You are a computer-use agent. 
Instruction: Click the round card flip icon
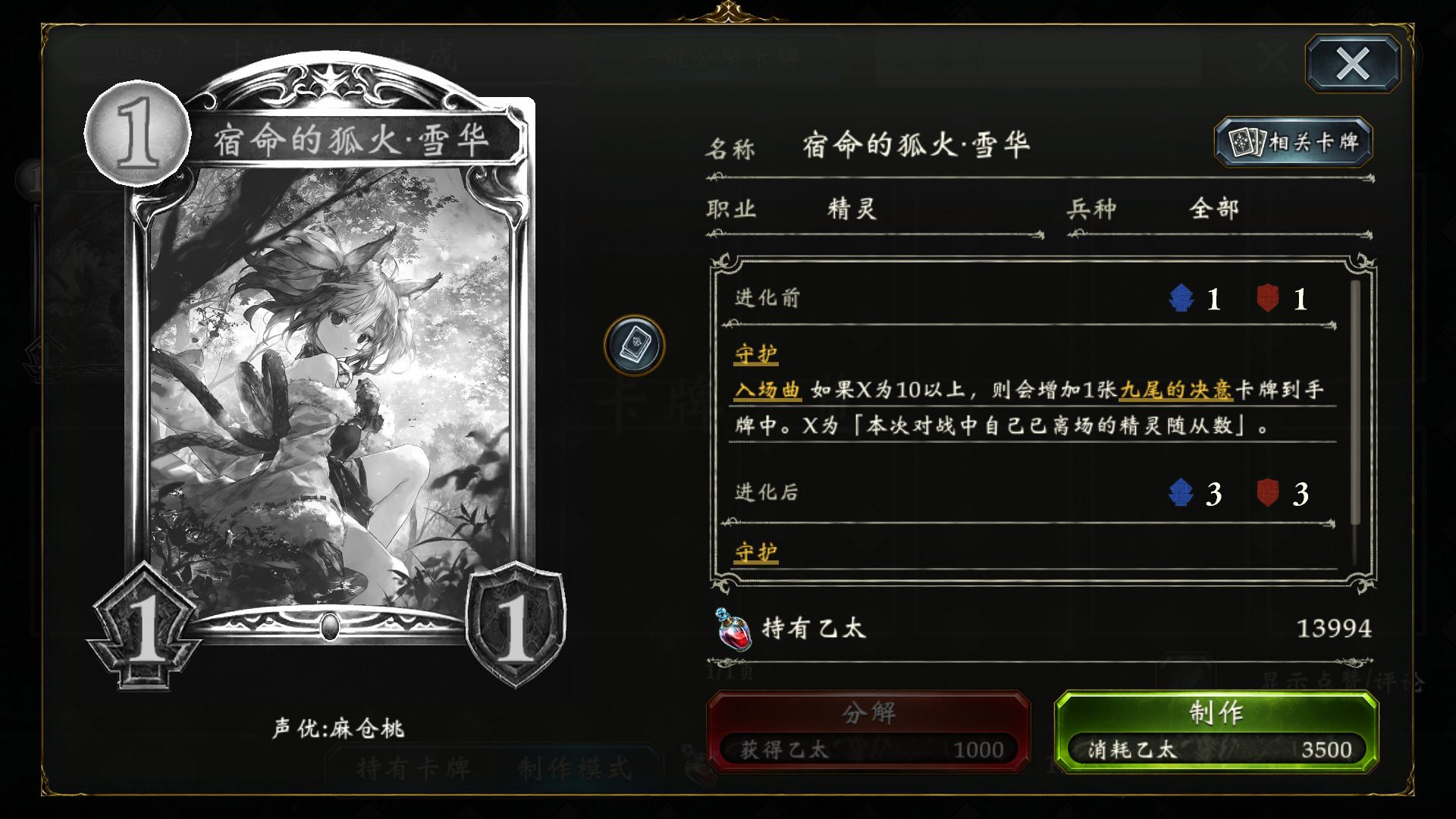[635, 346]
